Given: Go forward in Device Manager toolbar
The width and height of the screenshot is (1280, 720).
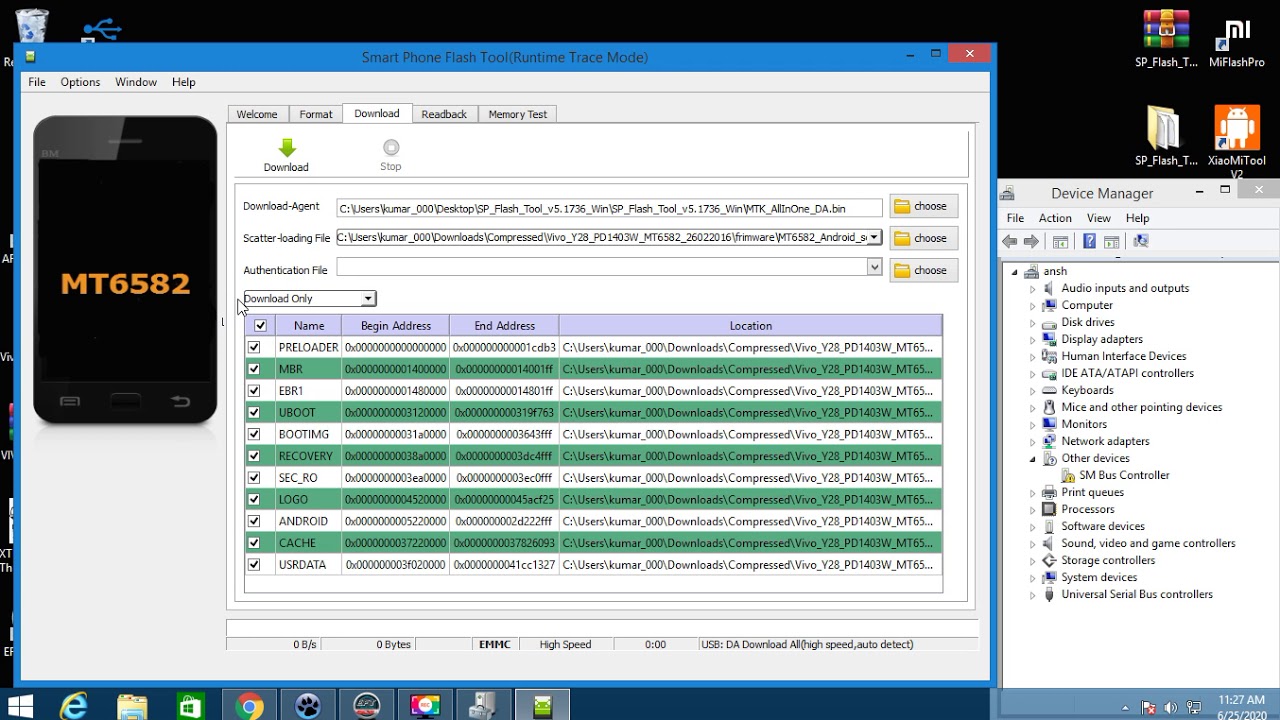Looking at the screenshot, I should (1033, 241).
